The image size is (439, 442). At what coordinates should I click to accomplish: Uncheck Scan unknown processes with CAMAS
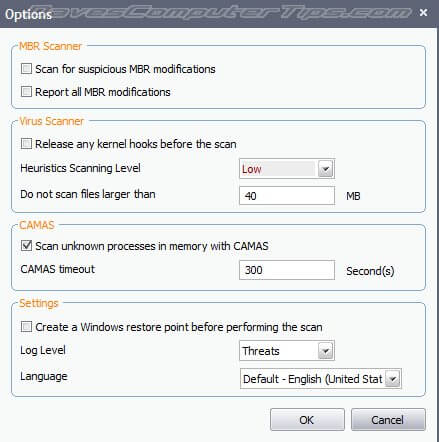click(x=26, y=246)
